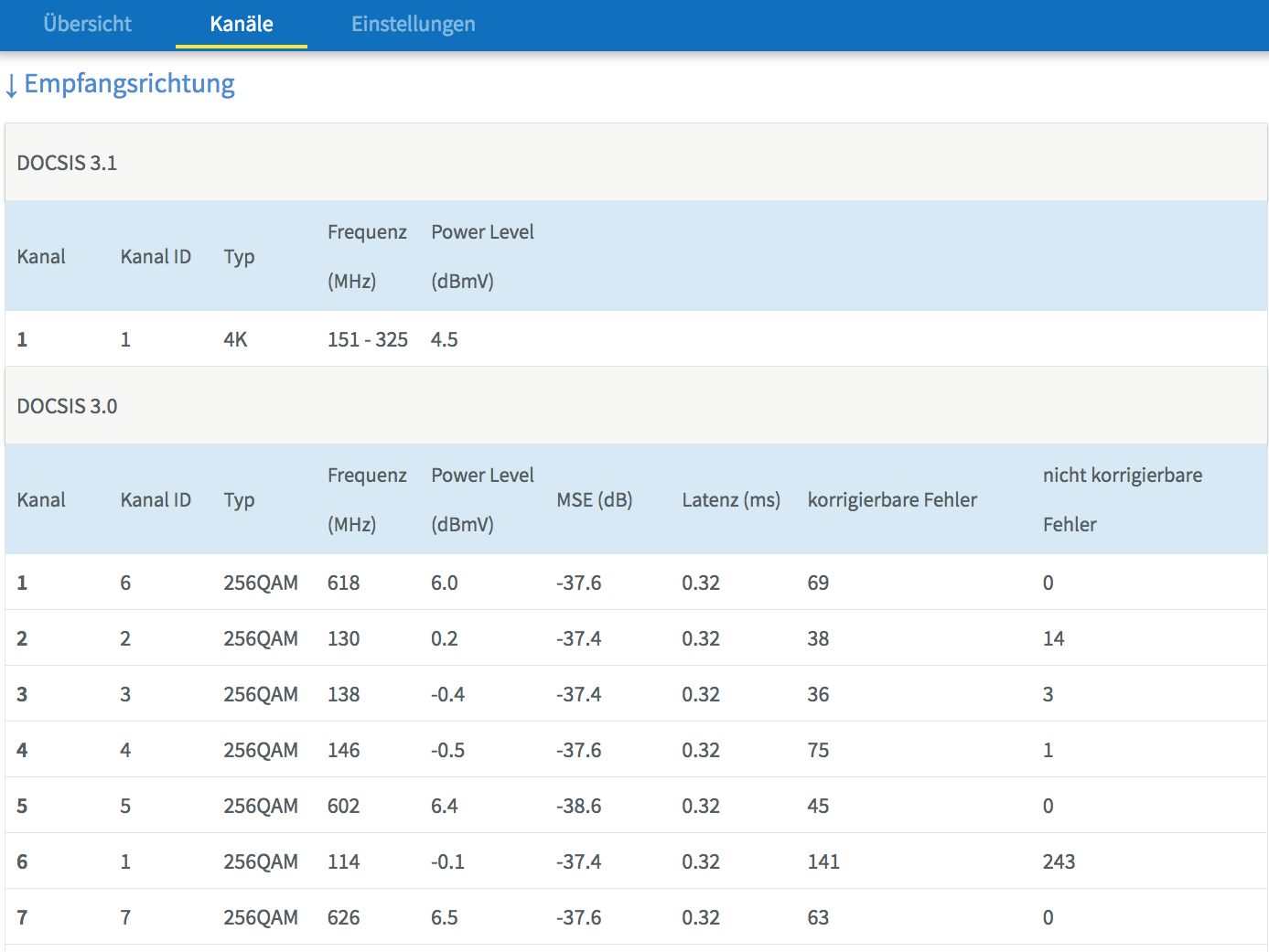
Task: Click the 256QAM type in the 618 MHz row
Action: (261, 583)
